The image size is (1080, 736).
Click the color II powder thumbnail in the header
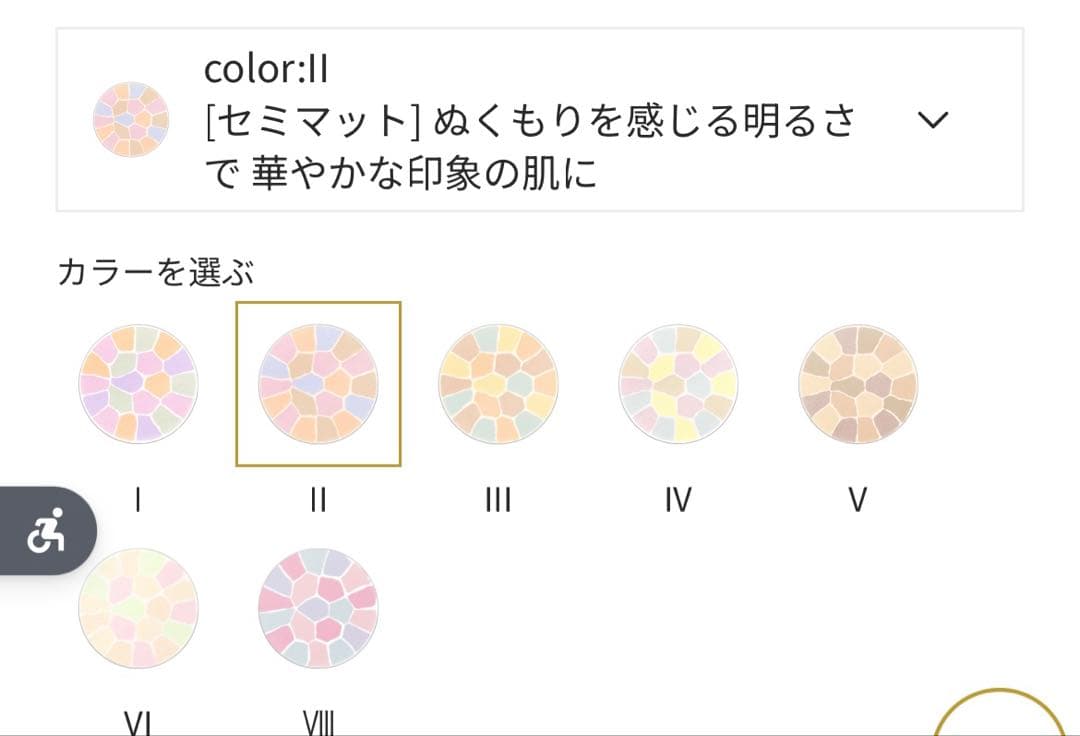(x=128, y=119)
